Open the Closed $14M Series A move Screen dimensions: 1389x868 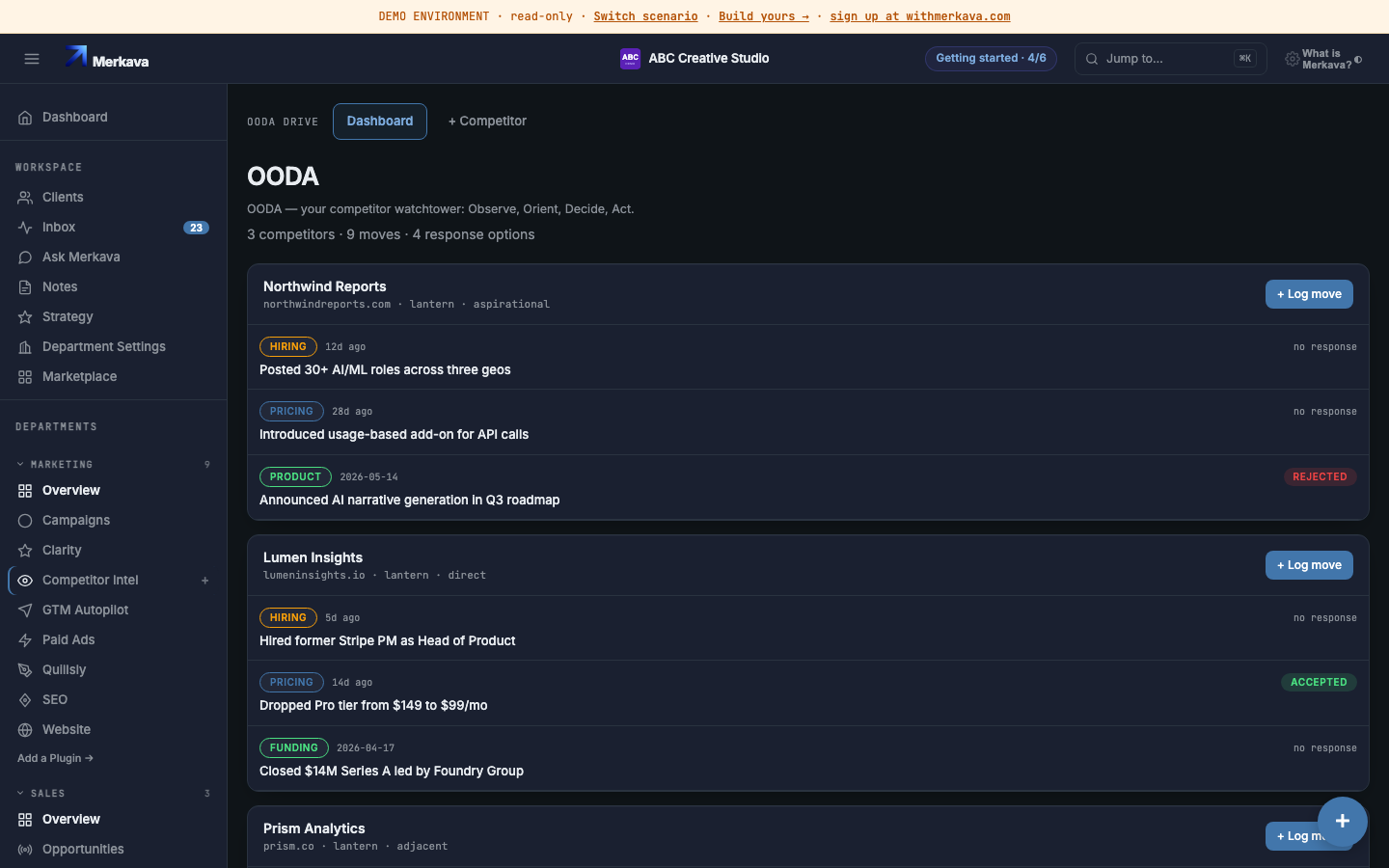click(392, 772)
